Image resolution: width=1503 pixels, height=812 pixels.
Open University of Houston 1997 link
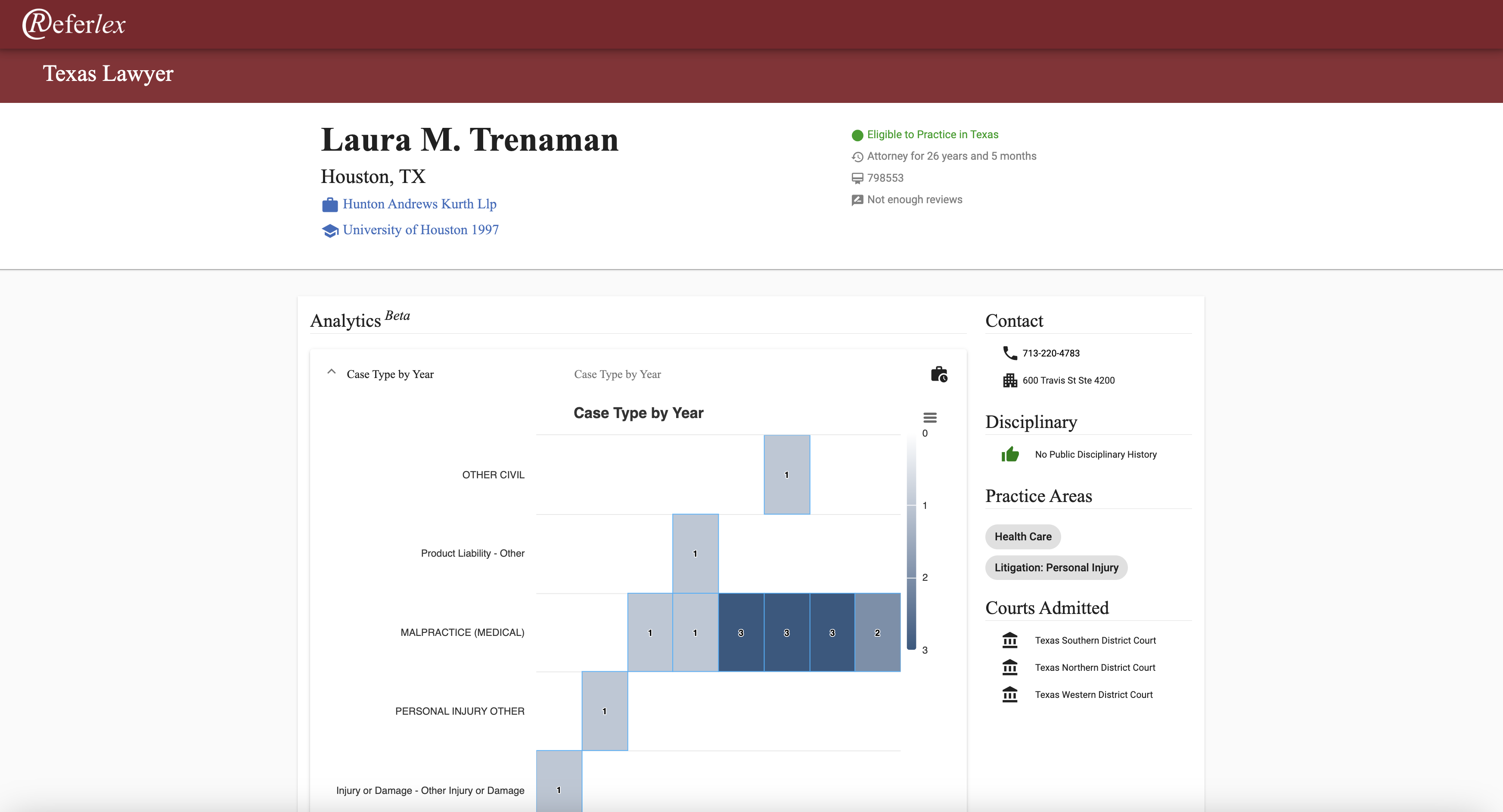coord(421,230)
